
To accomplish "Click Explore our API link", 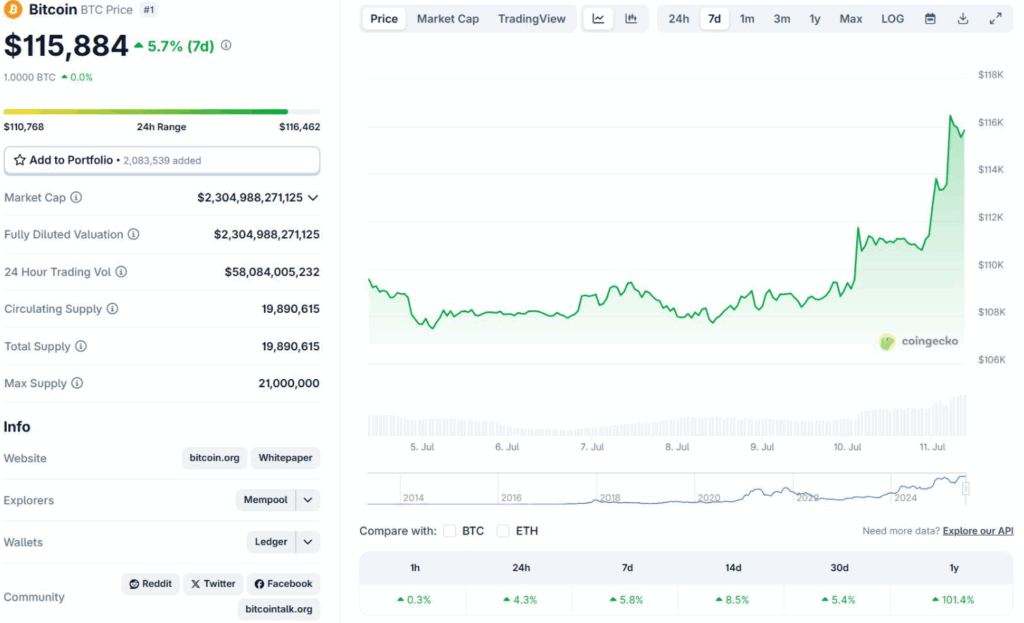I will (978, 531).
